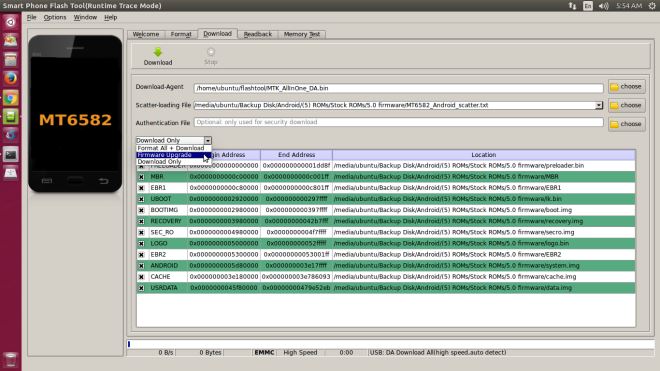660x371 pixels.
Task: Click the boot.img location path
Action: [453, 210]
